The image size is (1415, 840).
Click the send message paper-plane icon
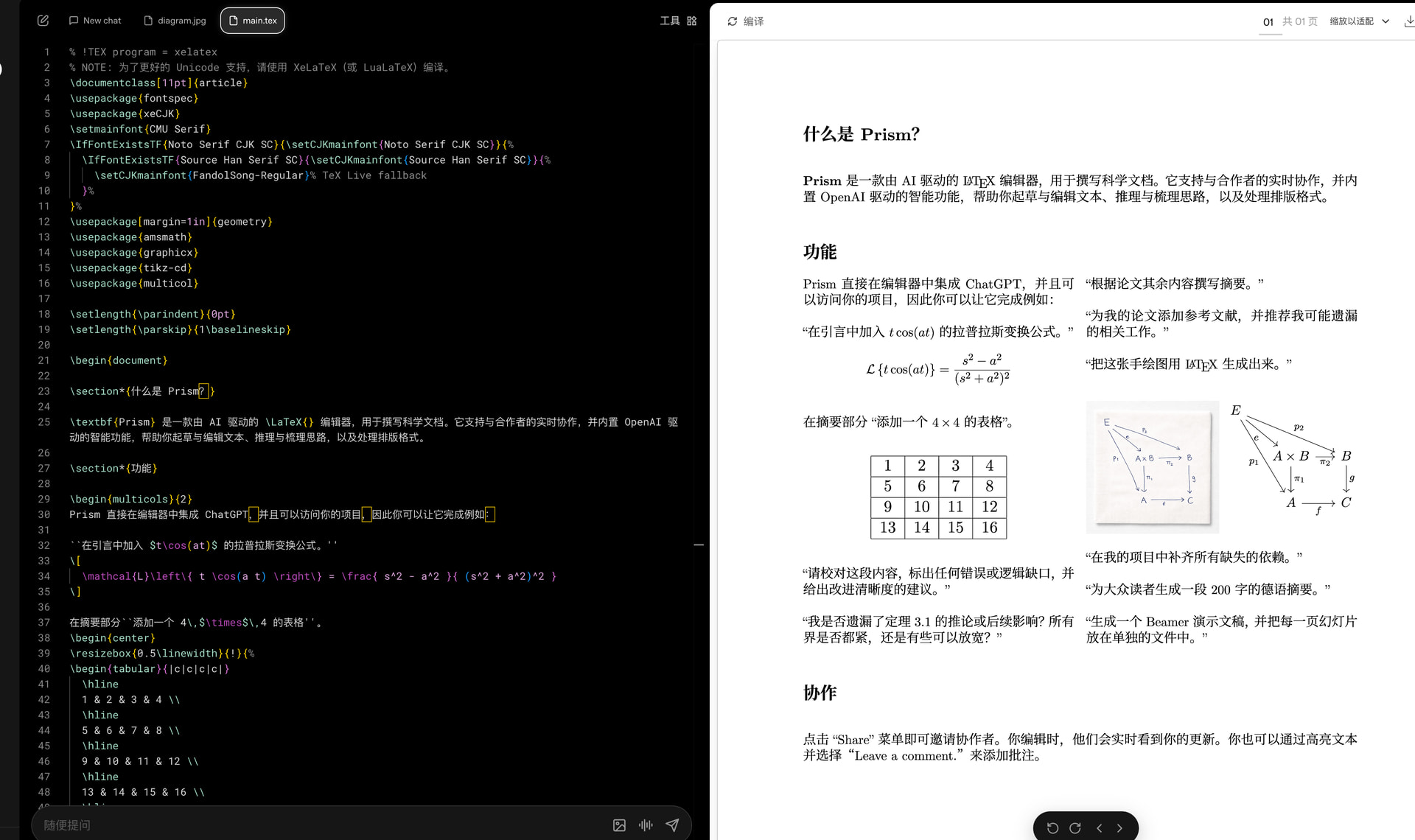[x=672, y=825]
